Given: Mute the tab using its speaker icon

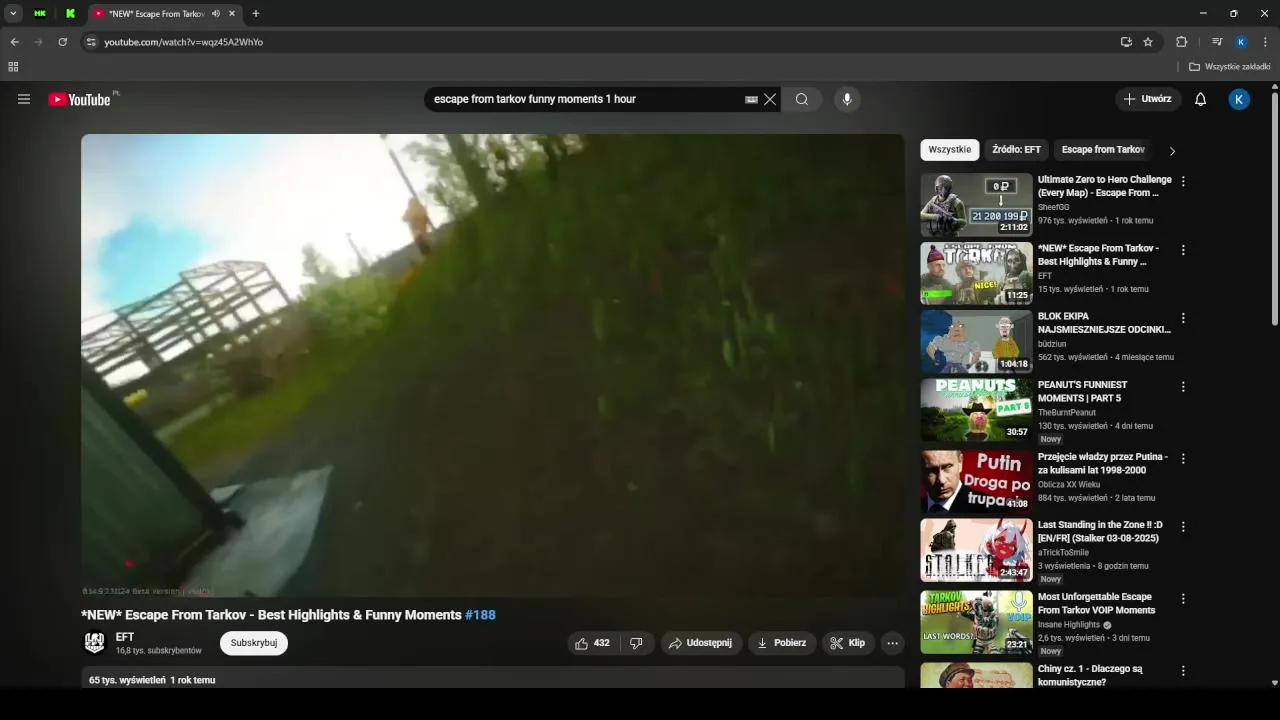Looking at the screenshot, I should pos(216,14).
